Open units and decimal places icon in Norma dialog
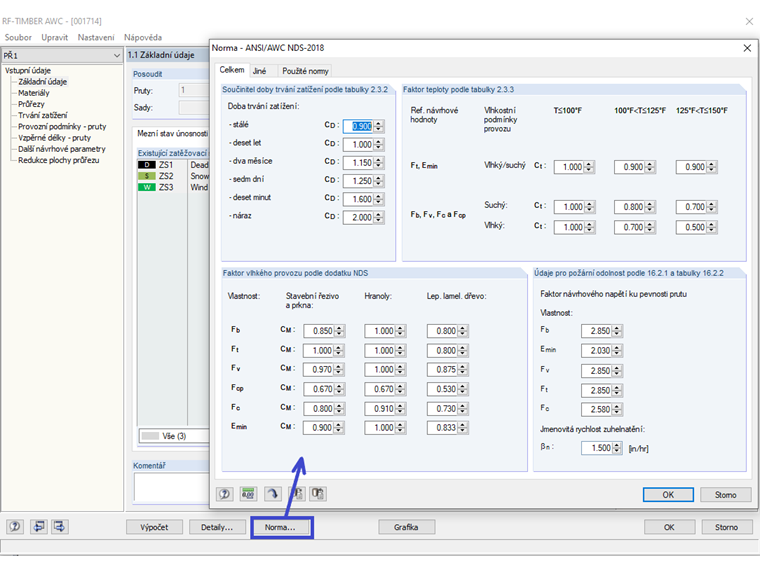 point(248,494)
